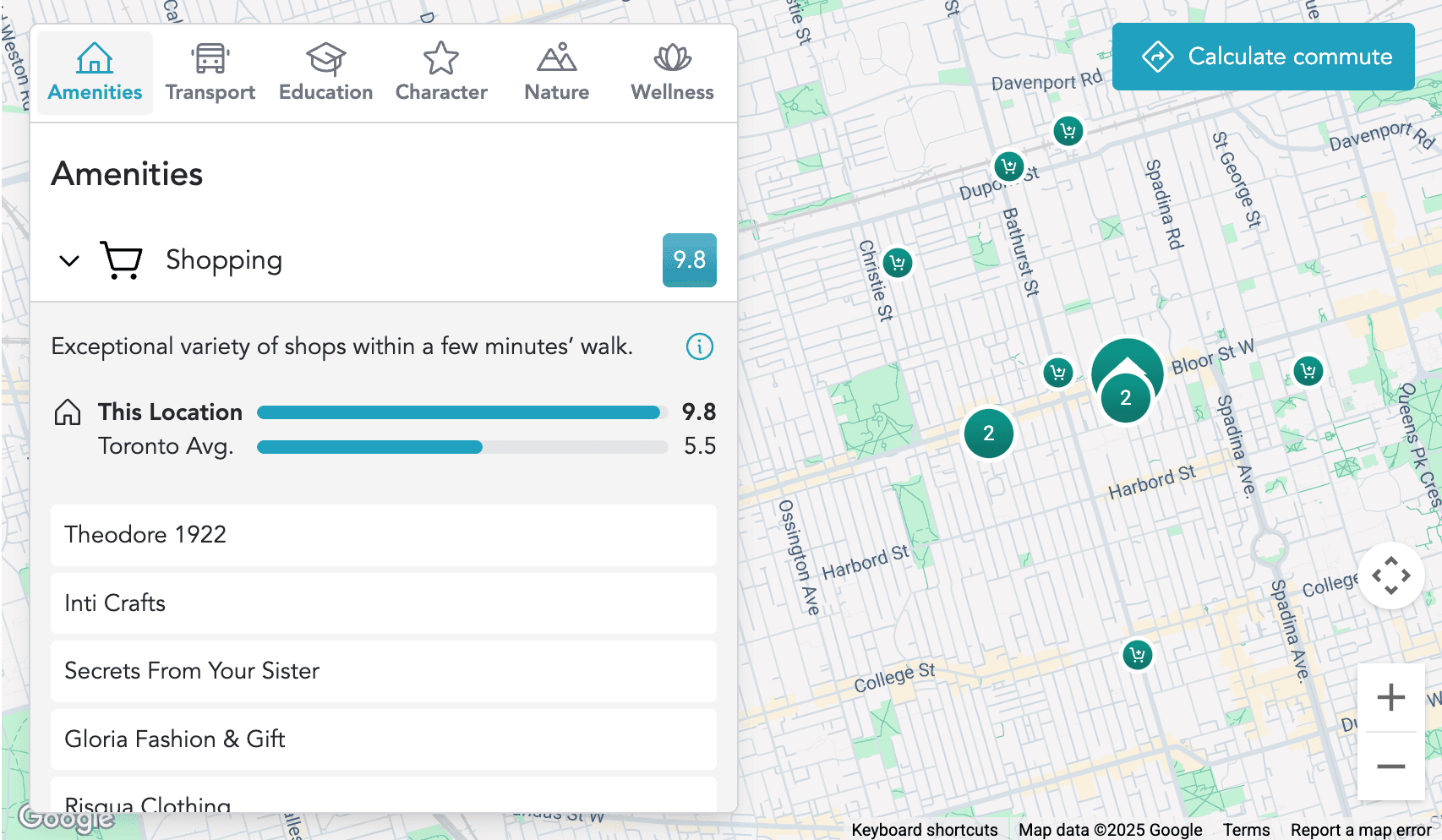Click the info icon beside shopping description
Image resolution: width=1442 pixels, height=840 pixels.
(x=699, y=346)
